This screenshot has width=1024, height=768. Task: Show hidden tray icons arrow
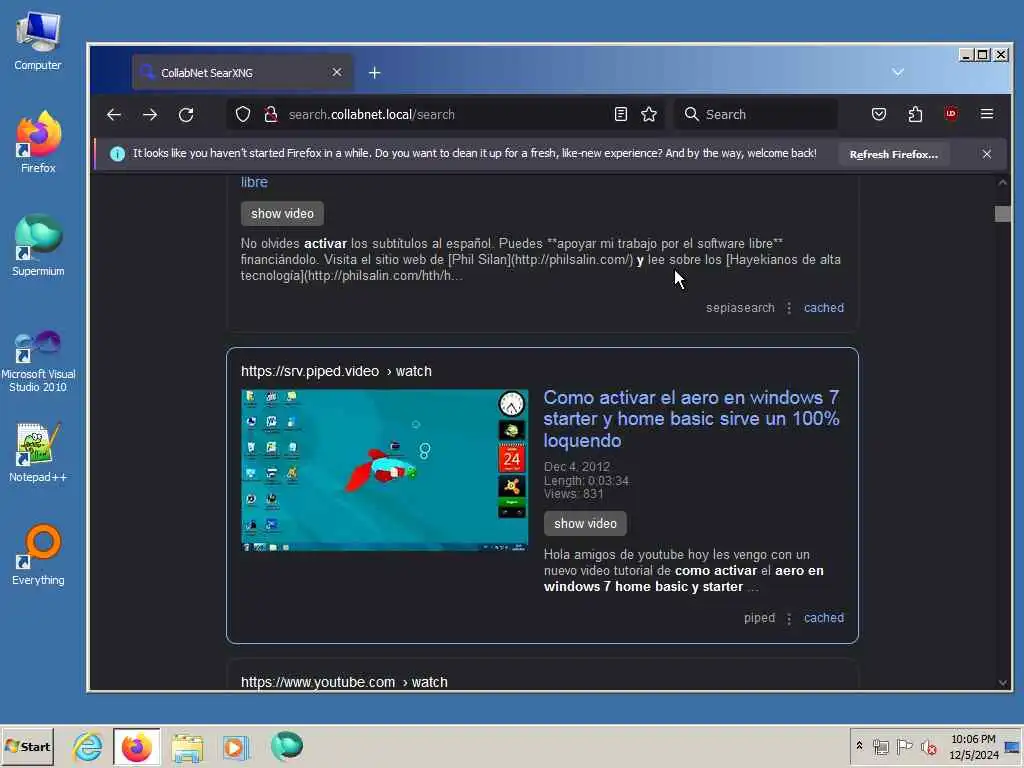click(x=859, y=746)
